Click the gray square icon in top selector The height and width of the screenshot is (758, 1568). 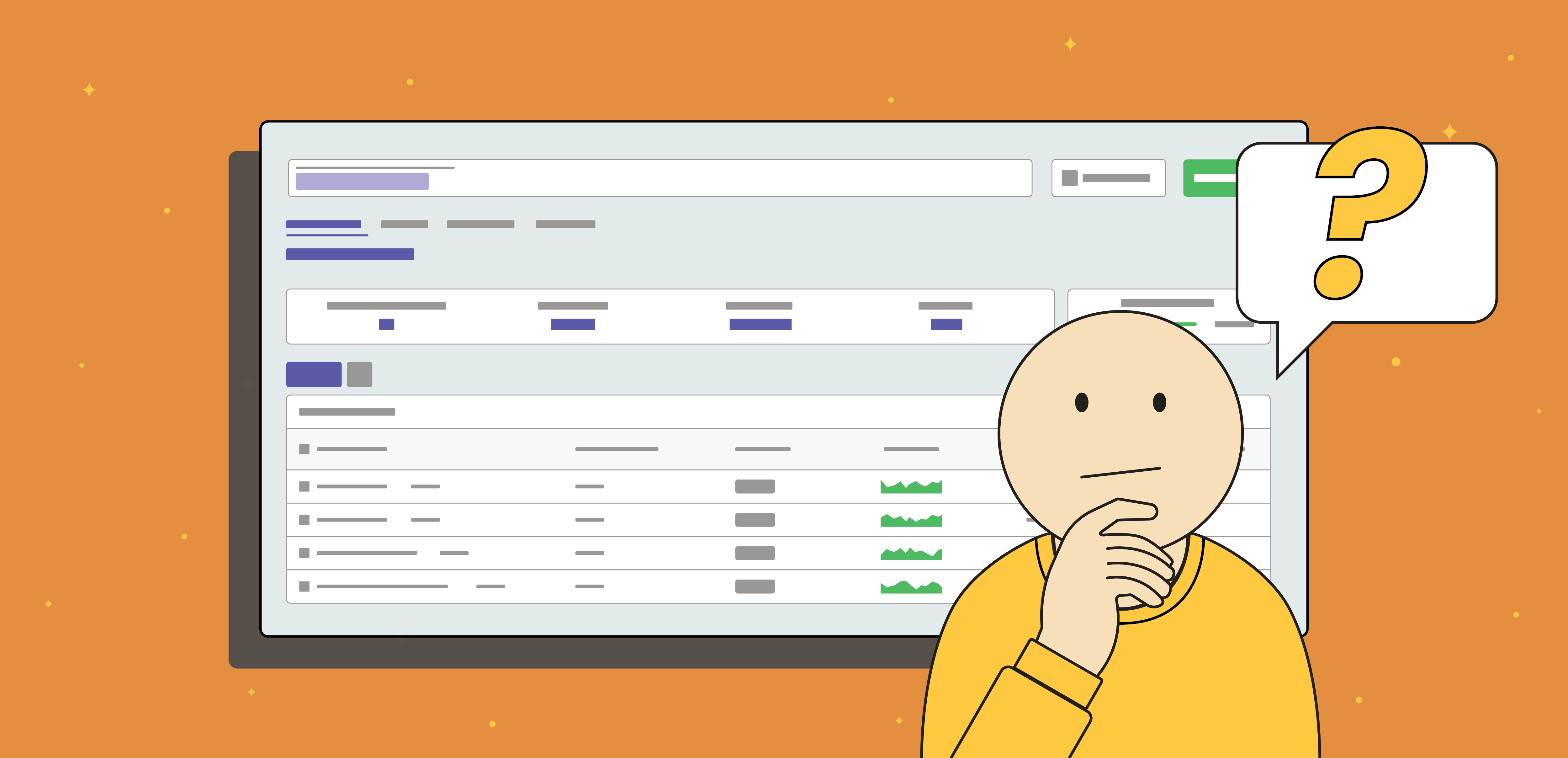[1069, 178]
